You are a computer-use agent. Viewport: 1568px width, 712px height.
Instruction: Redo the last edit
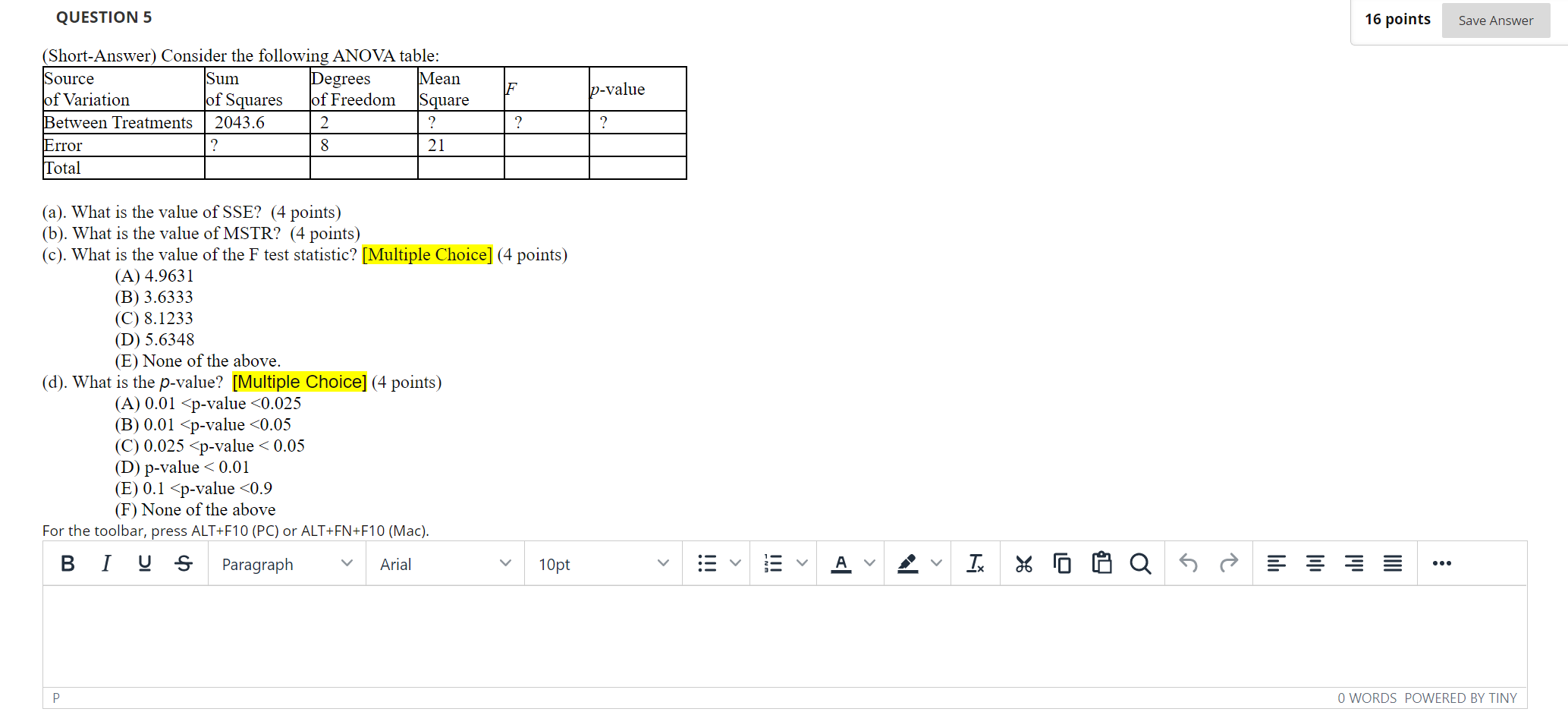tap(1229, 563)
